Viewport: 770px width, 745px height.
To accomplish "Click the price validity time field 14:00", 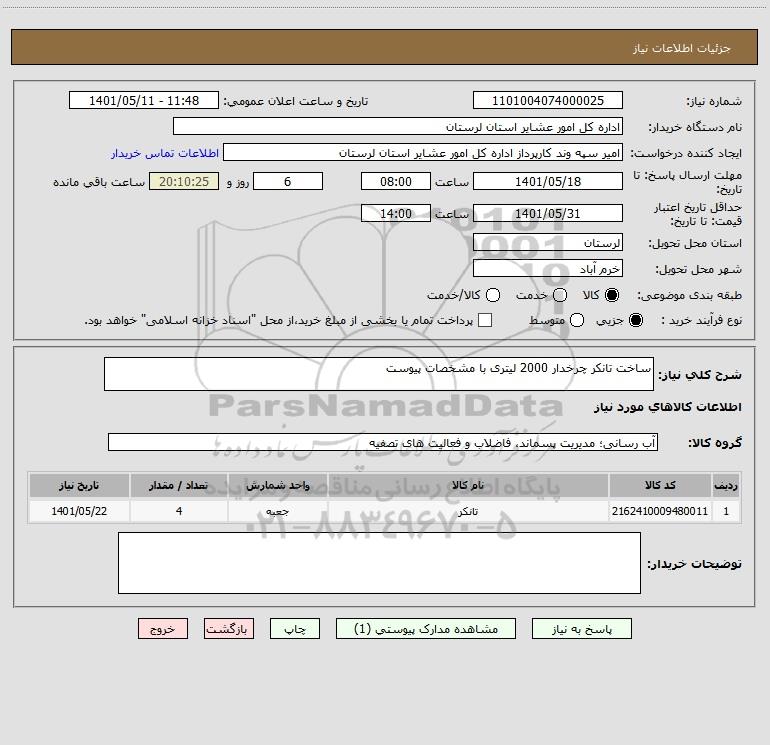I will pyautogui.click(x=396, y=214).
